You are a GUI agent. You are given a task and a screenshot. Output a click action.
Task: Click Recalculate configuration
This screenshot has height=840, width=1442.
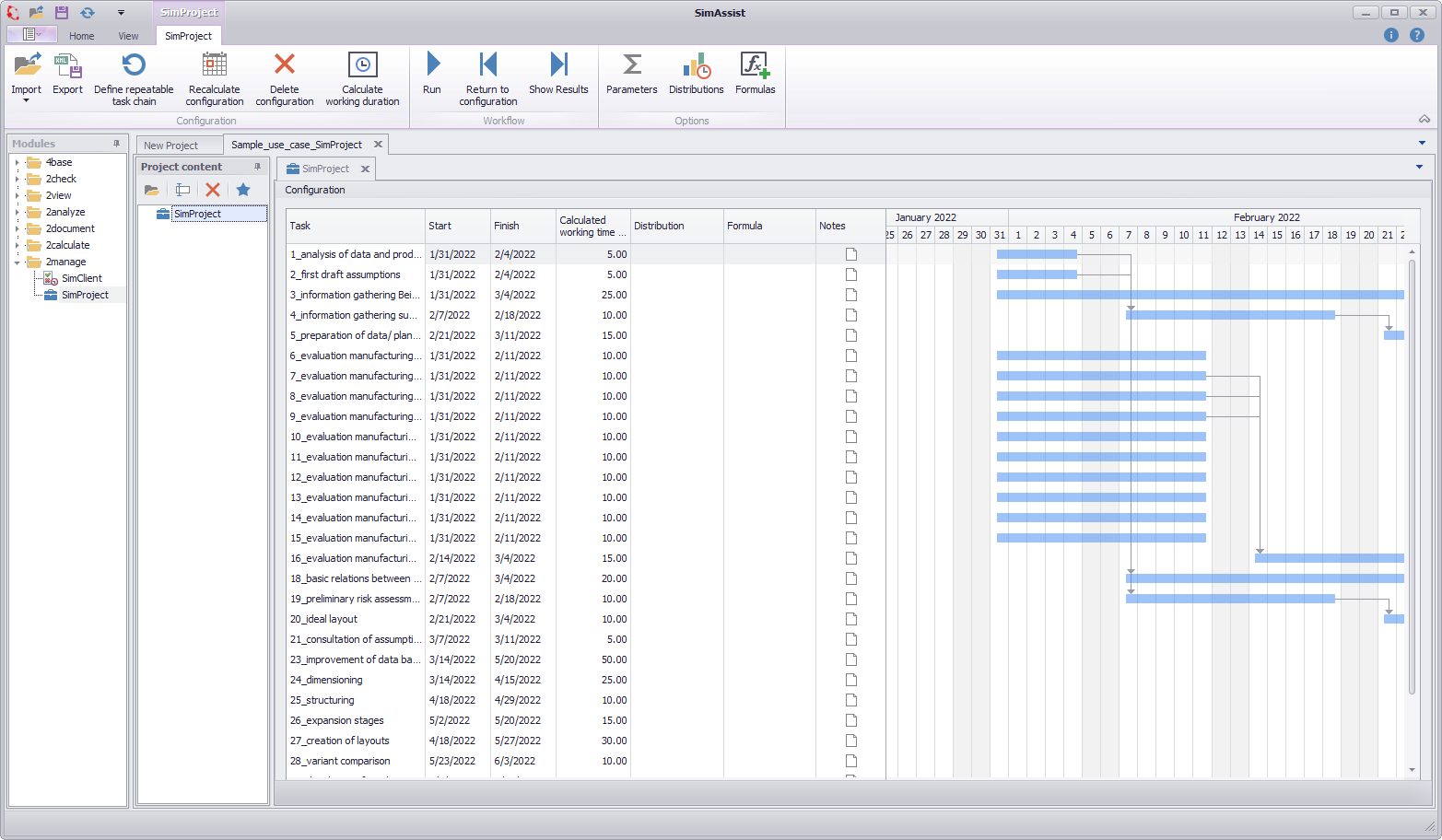[215, 78]
